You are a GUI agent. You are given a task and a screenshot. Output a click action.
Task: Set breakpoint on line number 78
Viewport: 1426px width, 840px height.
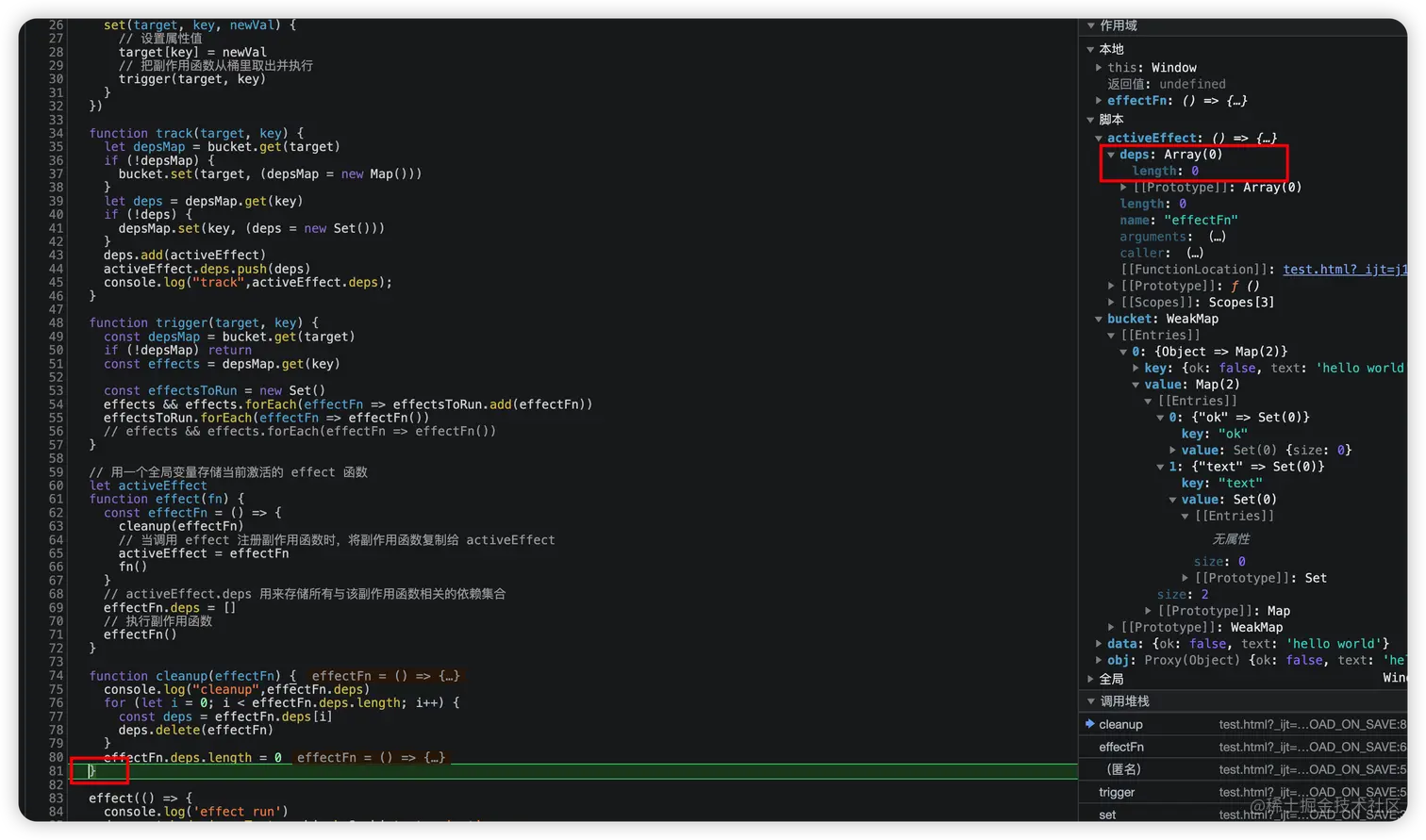coord(56,730)
